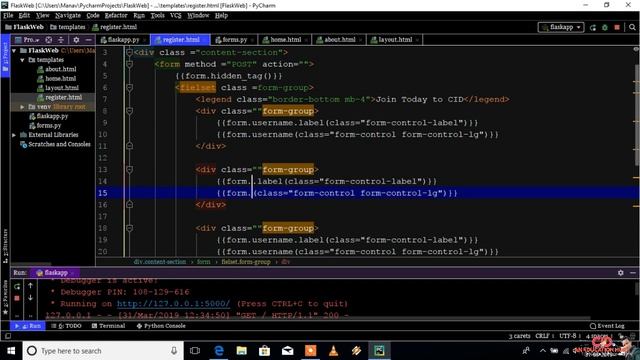Open VLC media player from taskbar
This screenshot has width=640, height=360.
[333, 351]
